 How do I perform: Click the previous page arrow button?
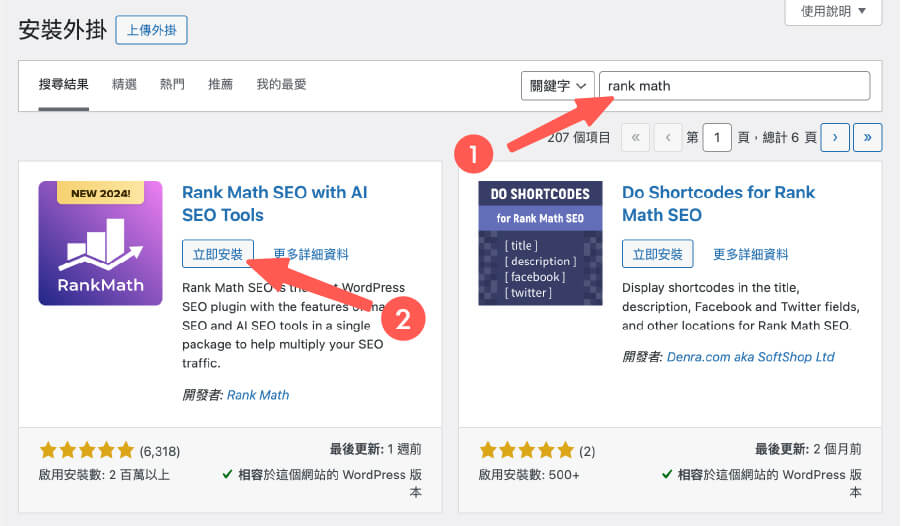[668, 137]
